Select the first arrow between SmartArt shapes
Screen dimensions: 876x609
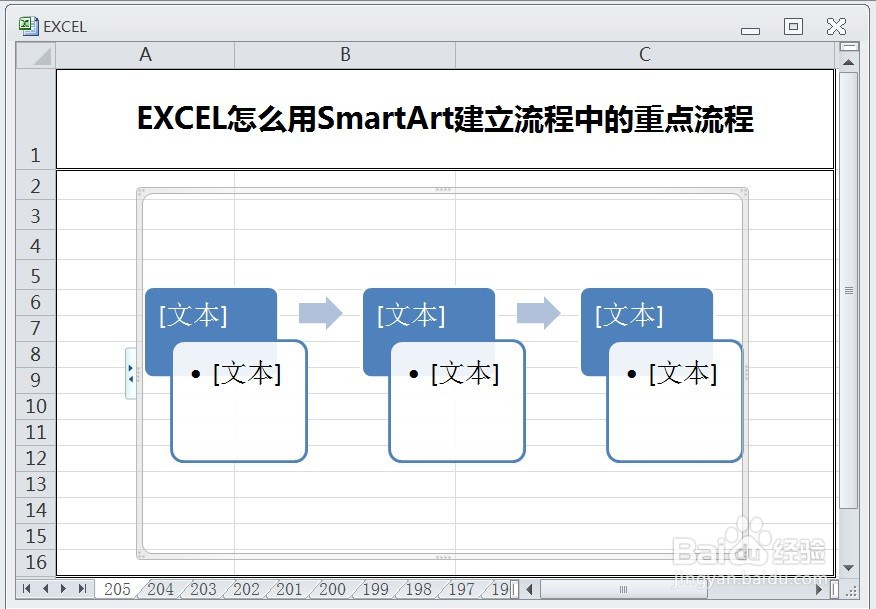click(320, 313)
